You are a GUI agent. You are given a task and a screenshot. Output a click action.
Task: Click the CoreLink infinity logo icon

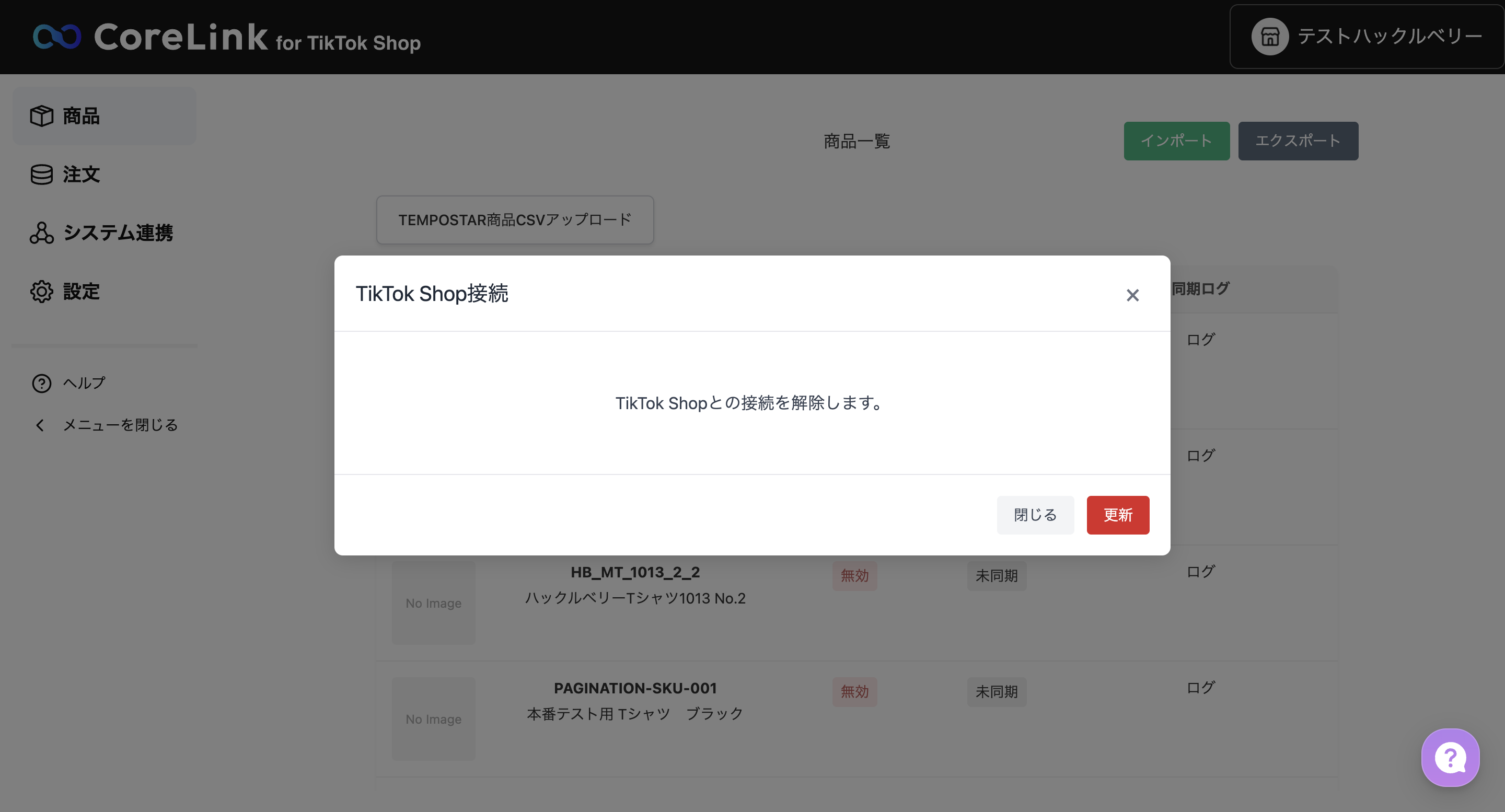click(56, 37)
